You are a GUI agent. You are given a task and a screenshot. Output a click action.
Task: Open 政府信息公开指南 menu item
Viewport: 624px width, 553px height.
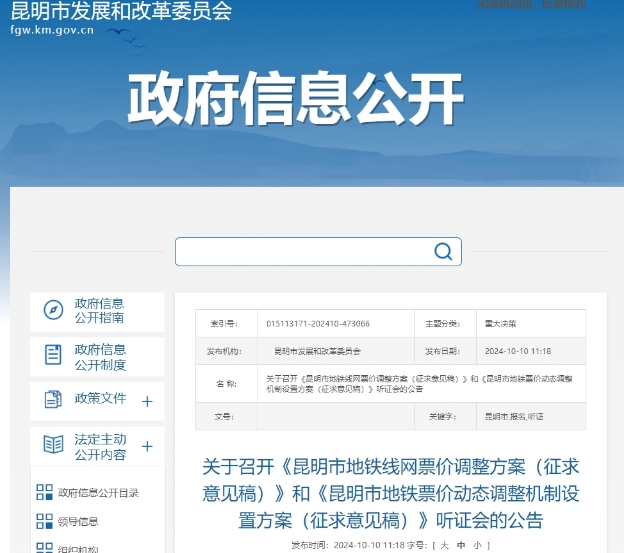pyautogui.click(x=98, y=312)
